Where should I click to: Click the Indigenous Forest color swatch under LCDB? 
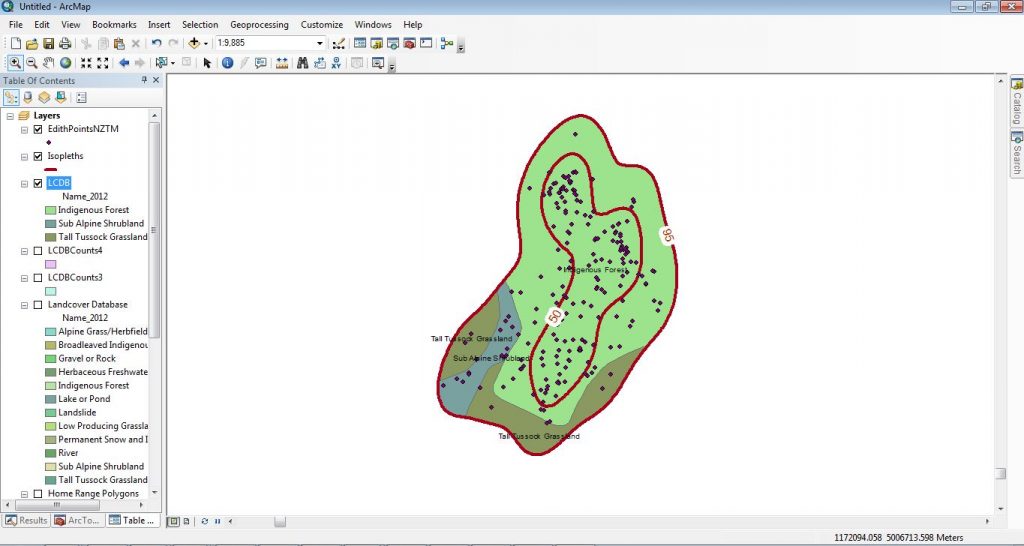[x=50, y=210]
